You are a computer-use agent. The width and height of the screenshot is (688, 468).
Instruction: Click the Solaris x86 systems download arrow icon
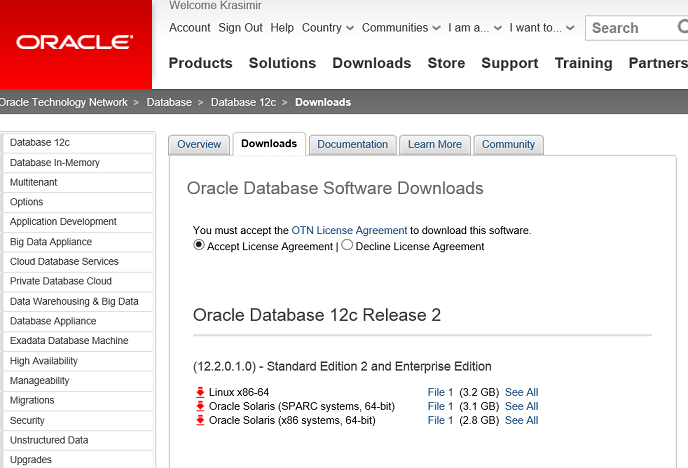tap(200, 420)
